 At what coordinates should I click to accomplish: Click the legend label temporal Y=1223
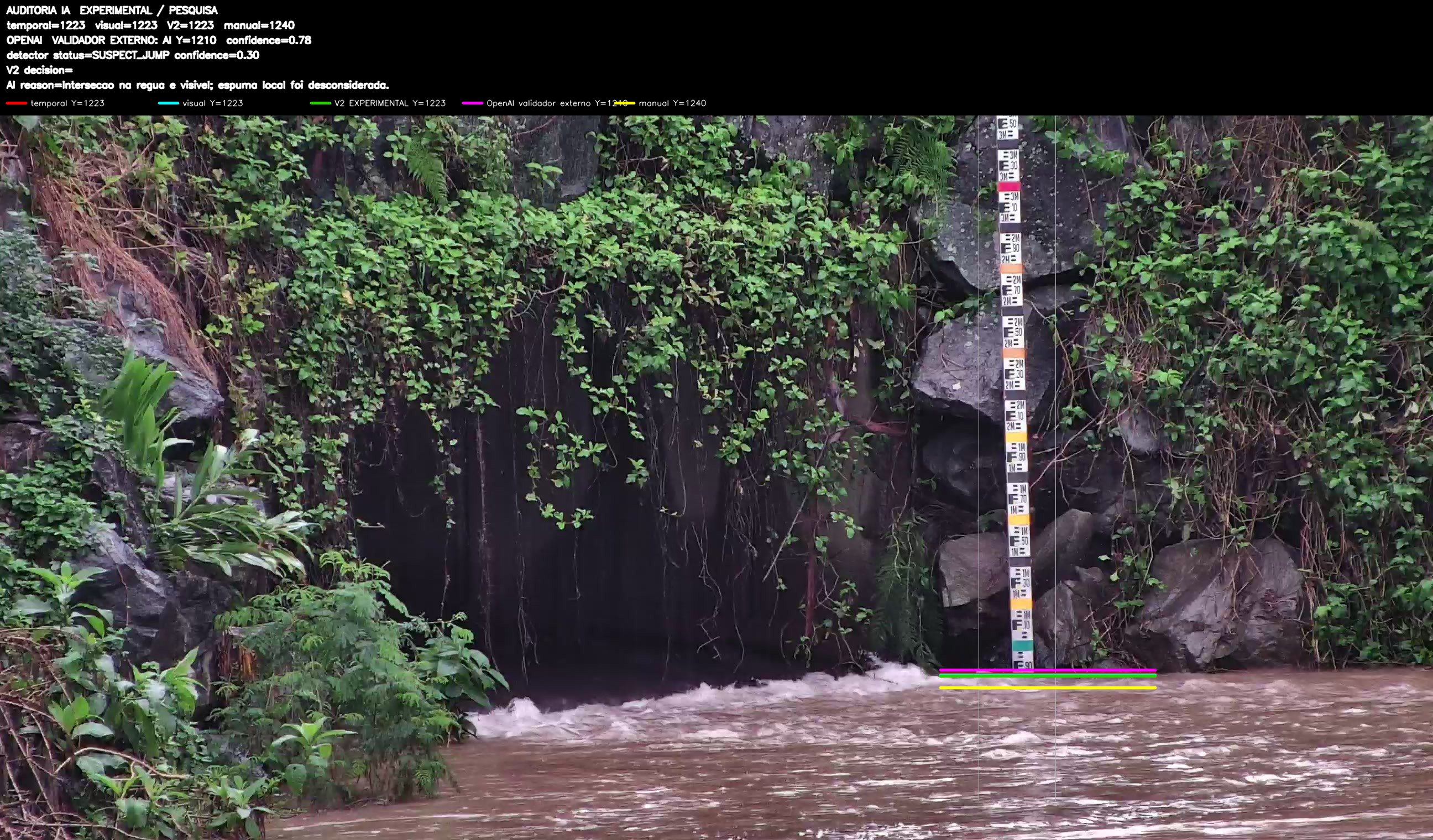(67, 103)
